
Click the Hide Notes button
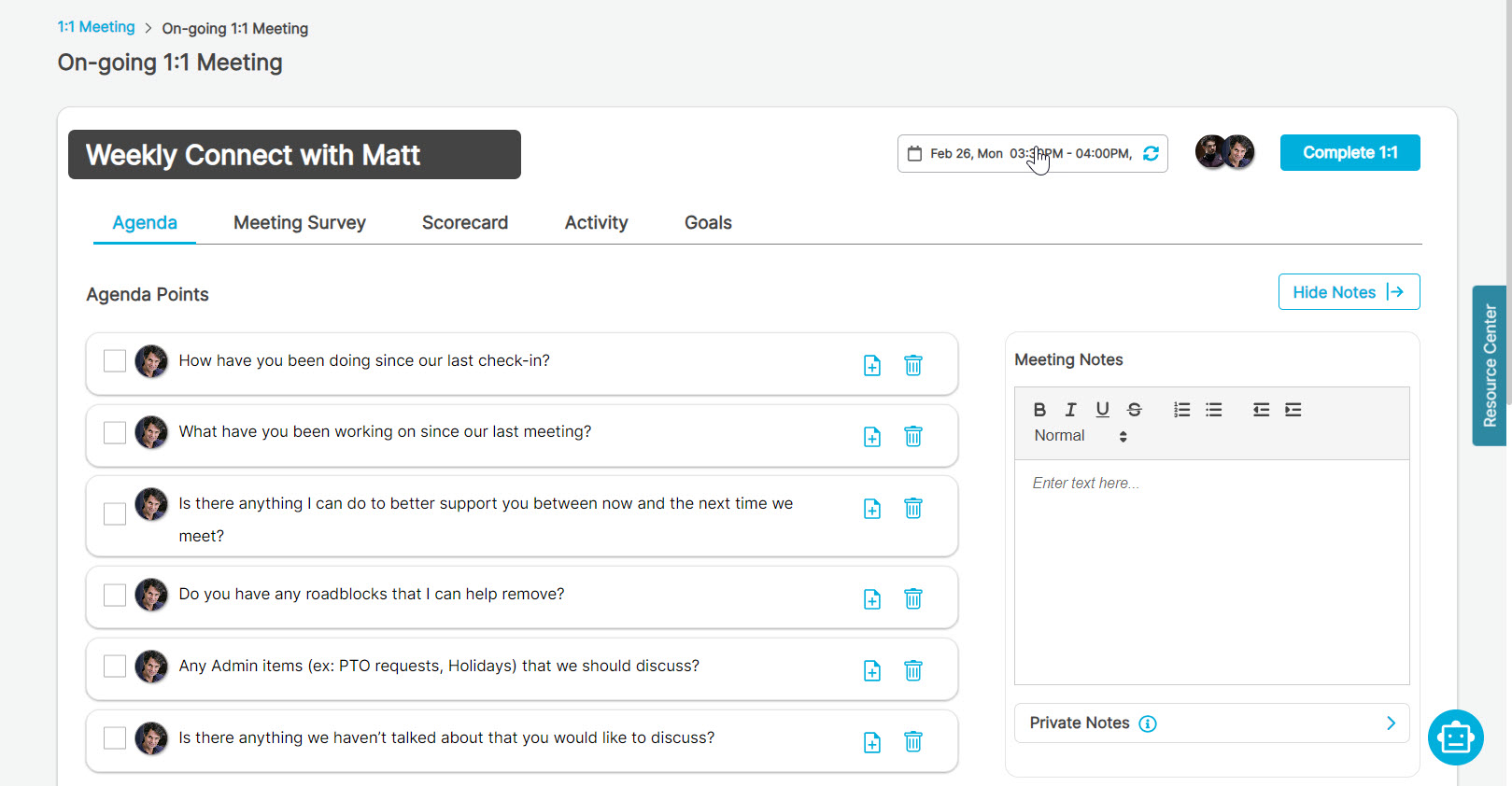1349,292
